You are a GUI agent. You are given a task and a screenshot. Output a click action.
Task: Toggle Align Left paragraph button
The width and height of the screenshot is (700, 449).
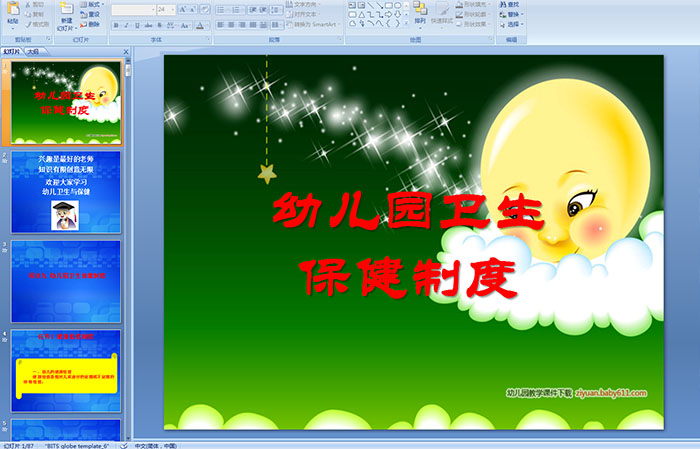(x=220, y=25)
